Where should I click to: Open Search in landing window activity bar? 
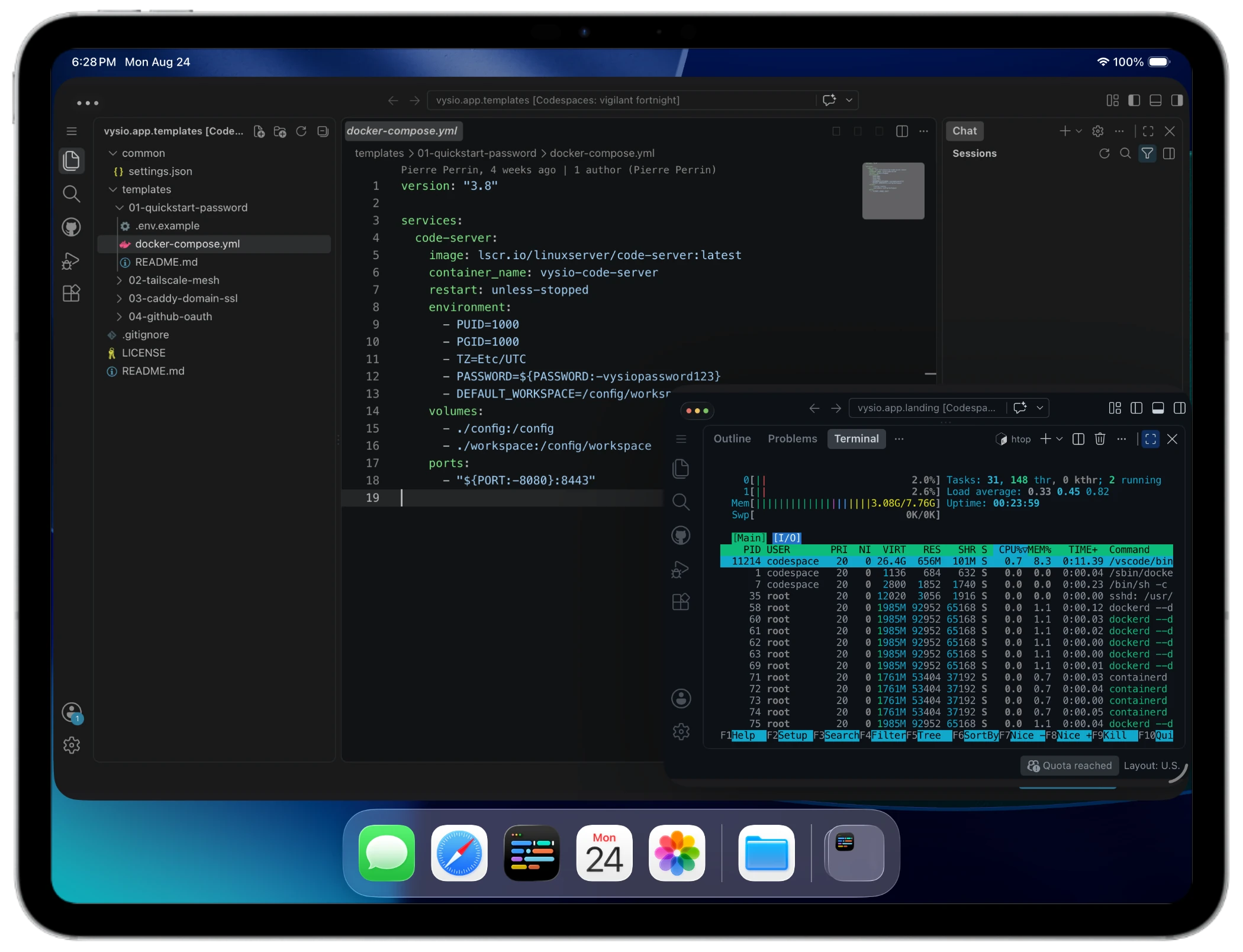[x=681, y=502]
